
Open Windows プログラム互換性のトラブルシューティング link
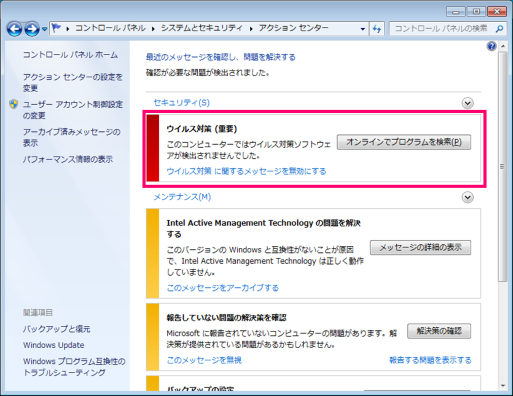click(74, 367)
